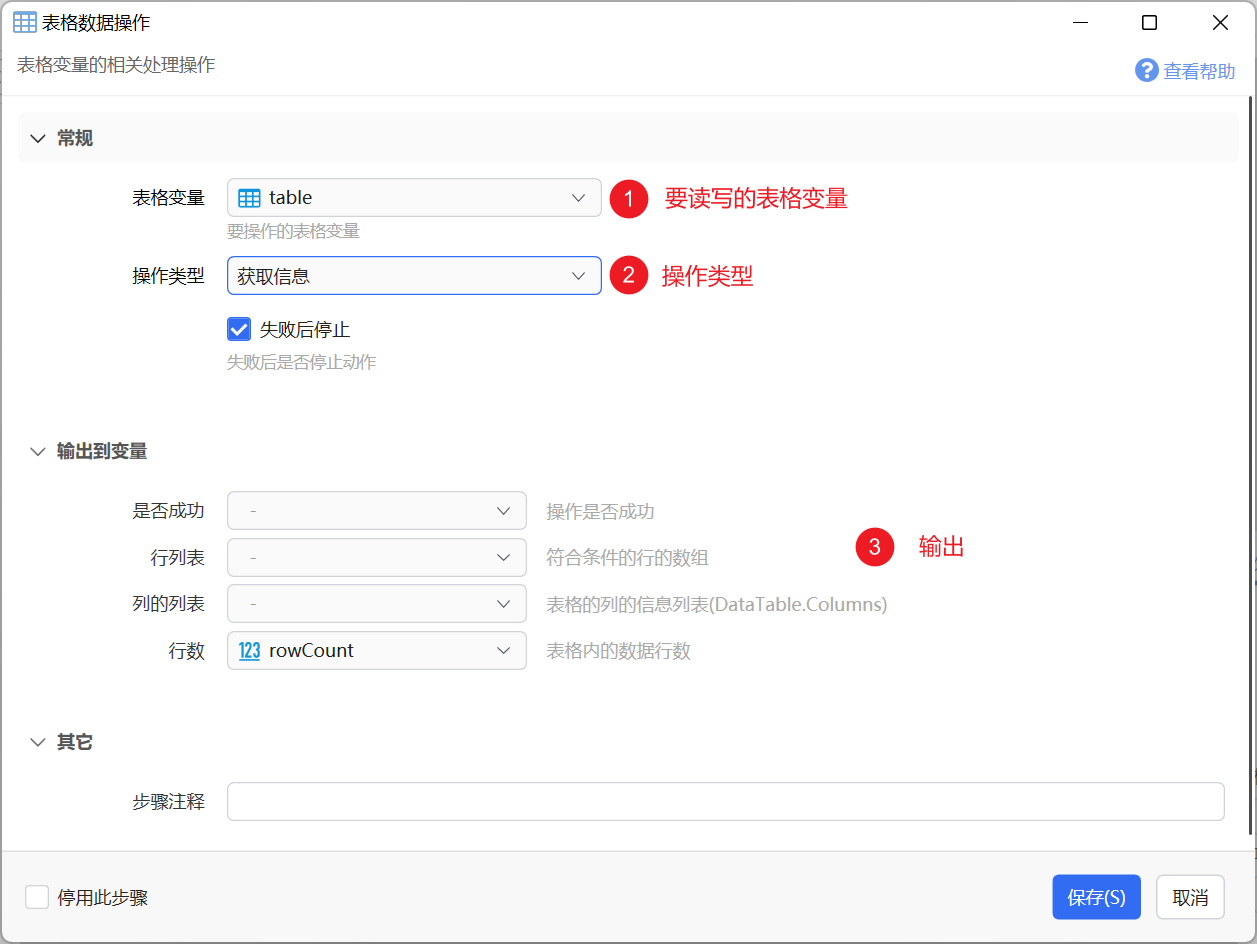1257x944 pixels.
Task: Click the 符合条件的行的数组 description text
Action: (x=627, y=557)
